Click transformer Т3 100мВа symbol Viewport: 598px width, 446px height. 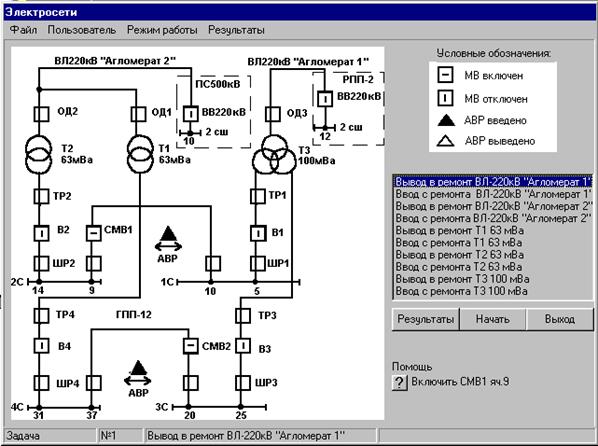point(274,155)
